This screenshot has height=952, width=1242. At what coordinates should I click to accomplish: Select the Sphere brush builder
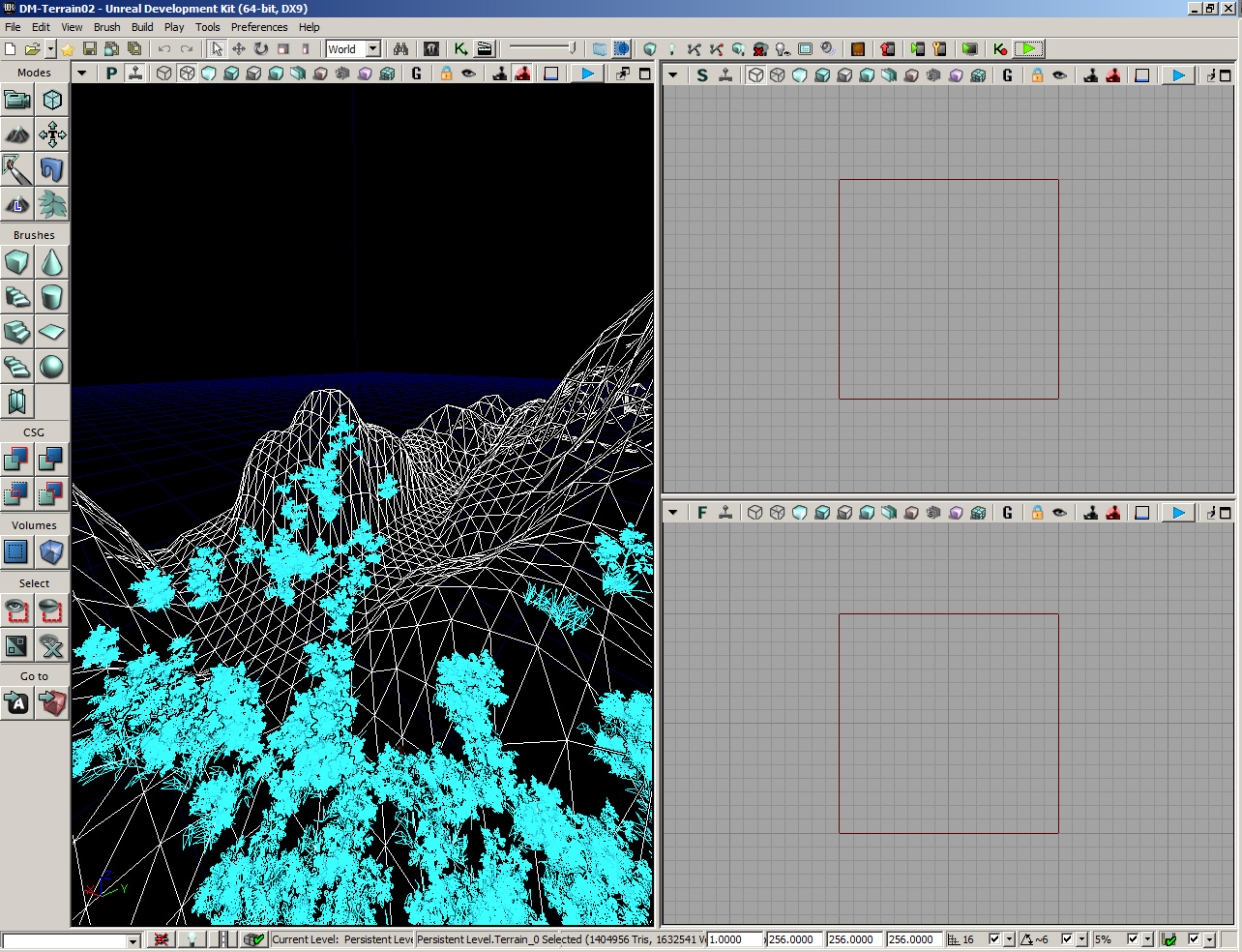pyautogui.click(x=52, y=367)
